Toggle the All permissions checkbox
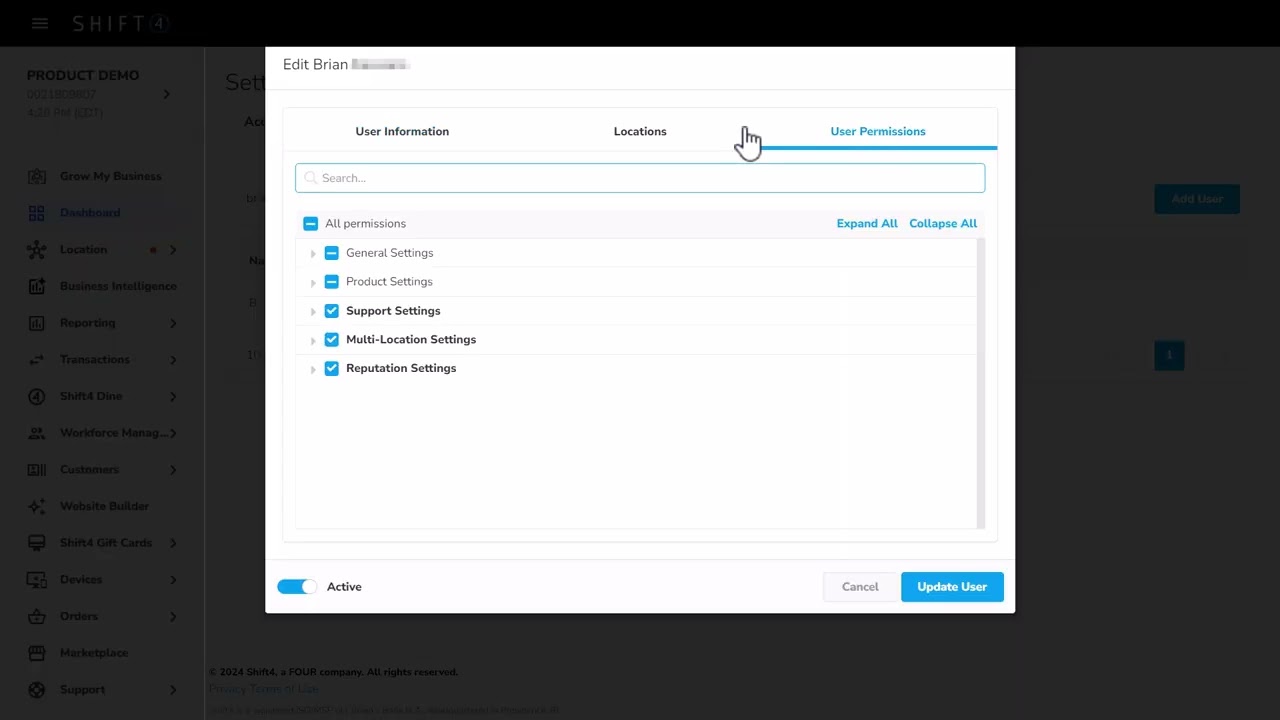 point(310,224)
